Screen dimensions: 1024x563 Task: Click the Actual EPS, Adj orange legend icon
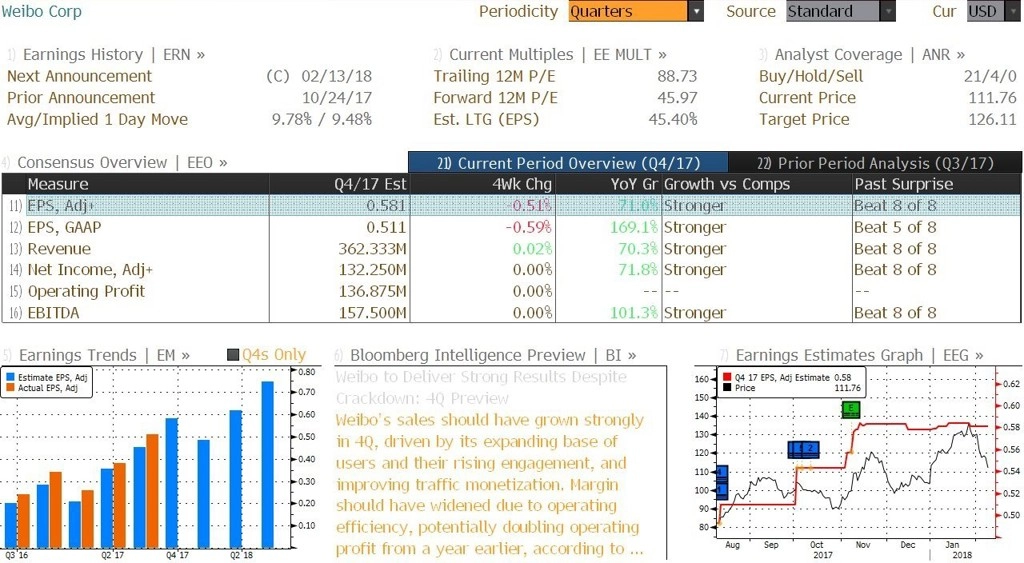click(10, 388)
